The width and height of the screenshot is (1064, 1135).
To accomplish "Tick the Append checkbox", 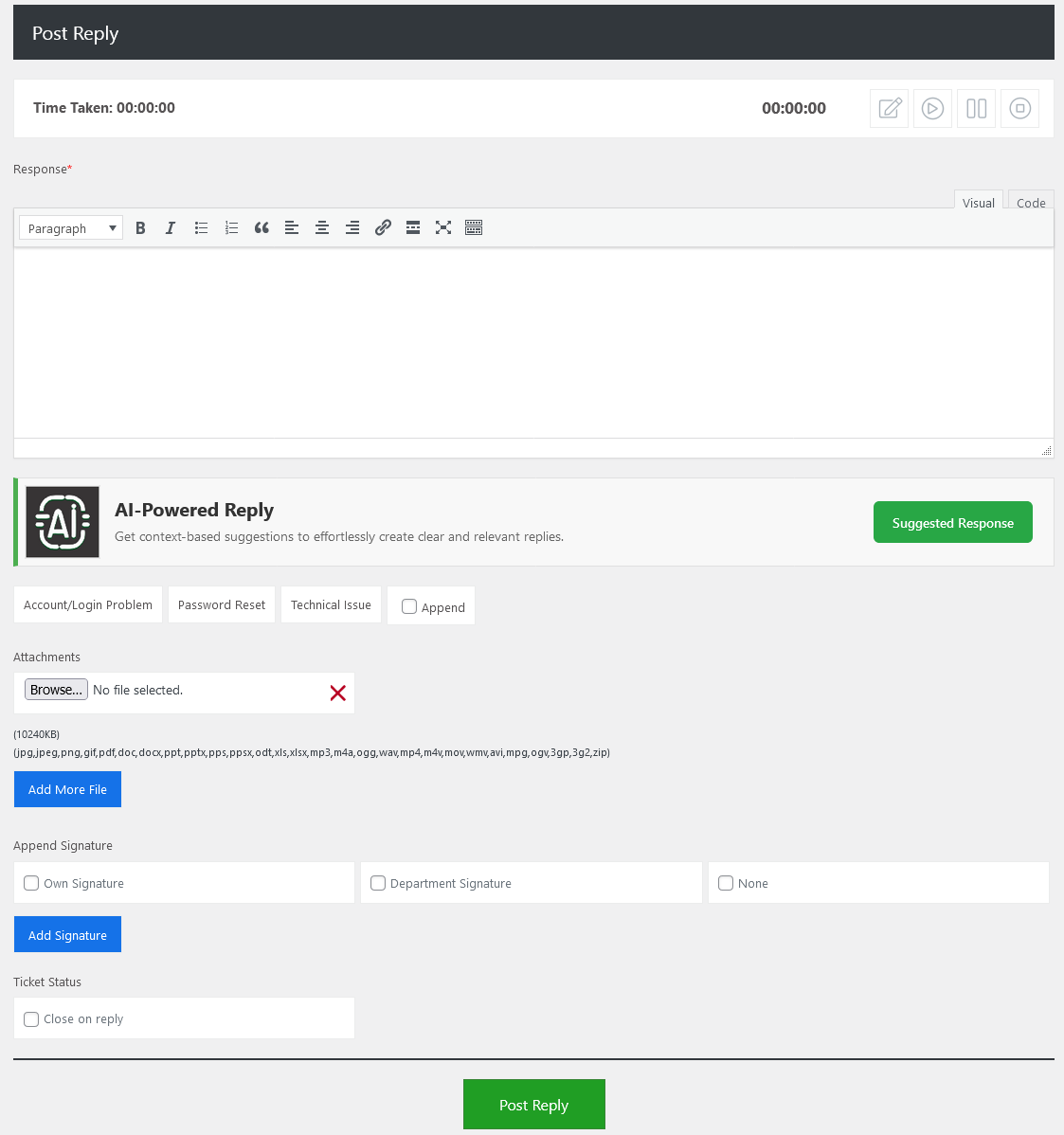I will click(x=409, y=606).
